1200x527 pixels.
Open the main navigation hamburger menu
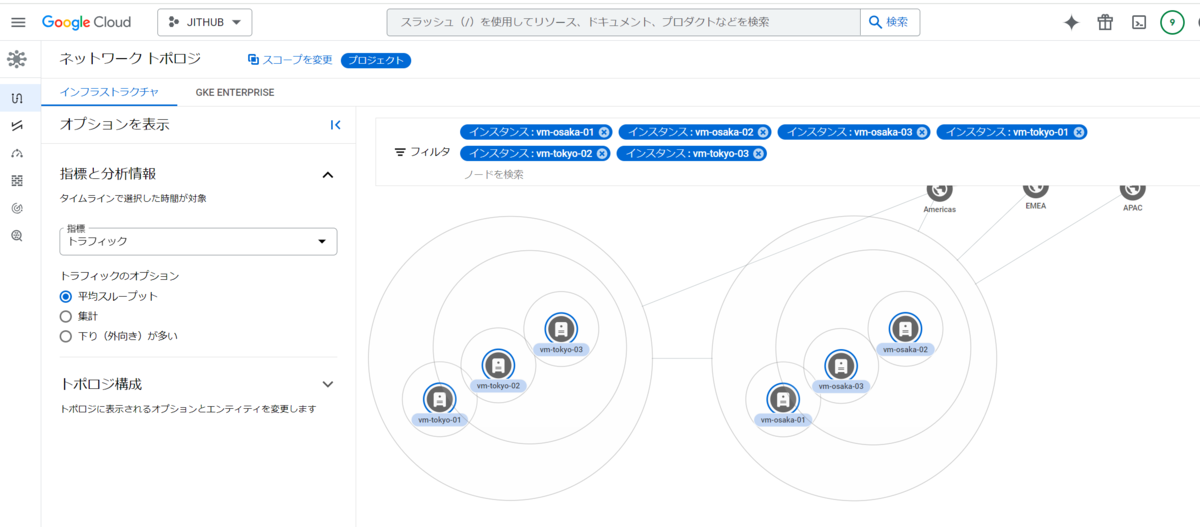pyautogui.click(x=17, y=22)
